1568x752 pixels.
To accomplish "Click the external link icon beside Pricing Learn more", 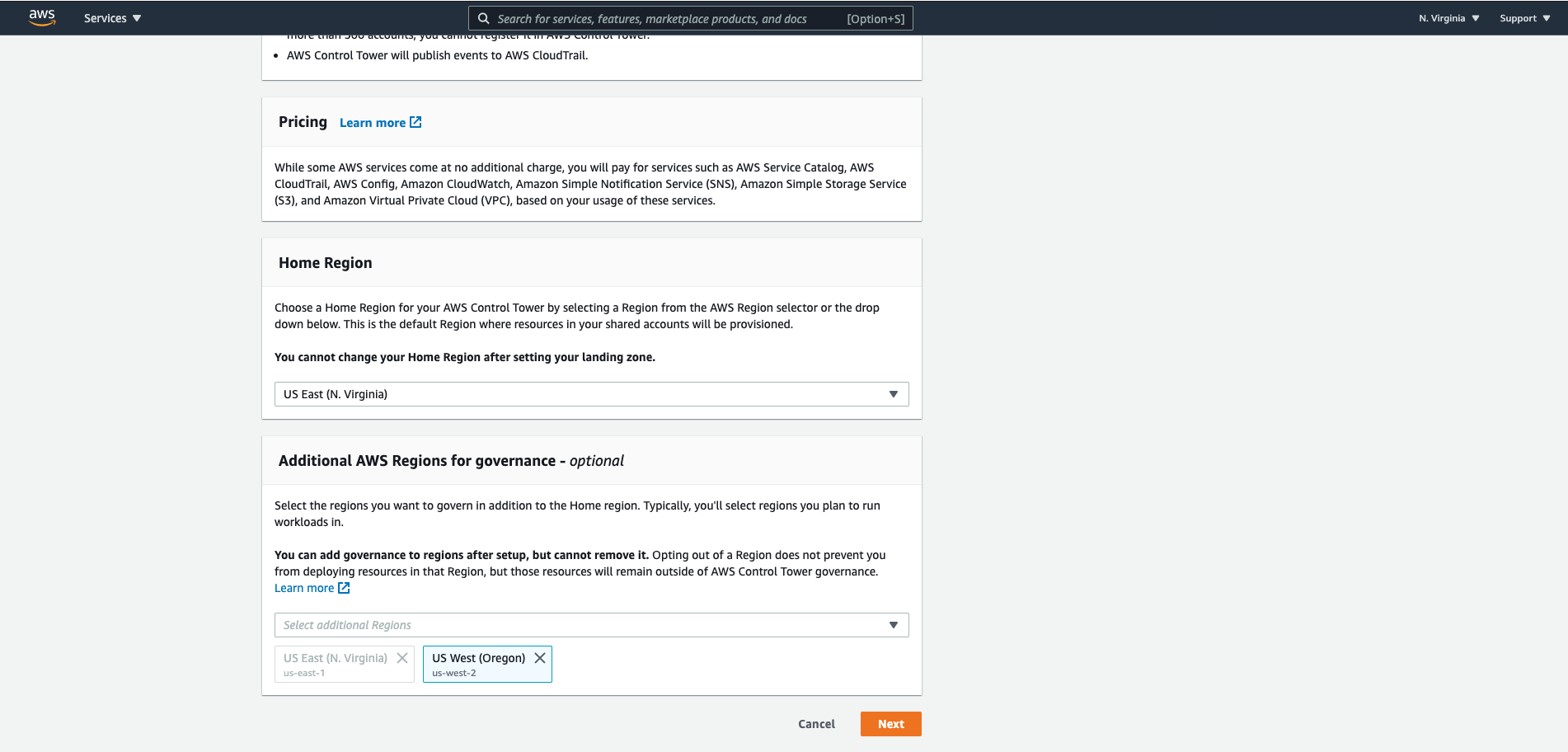I will click(x=415, y=122).
